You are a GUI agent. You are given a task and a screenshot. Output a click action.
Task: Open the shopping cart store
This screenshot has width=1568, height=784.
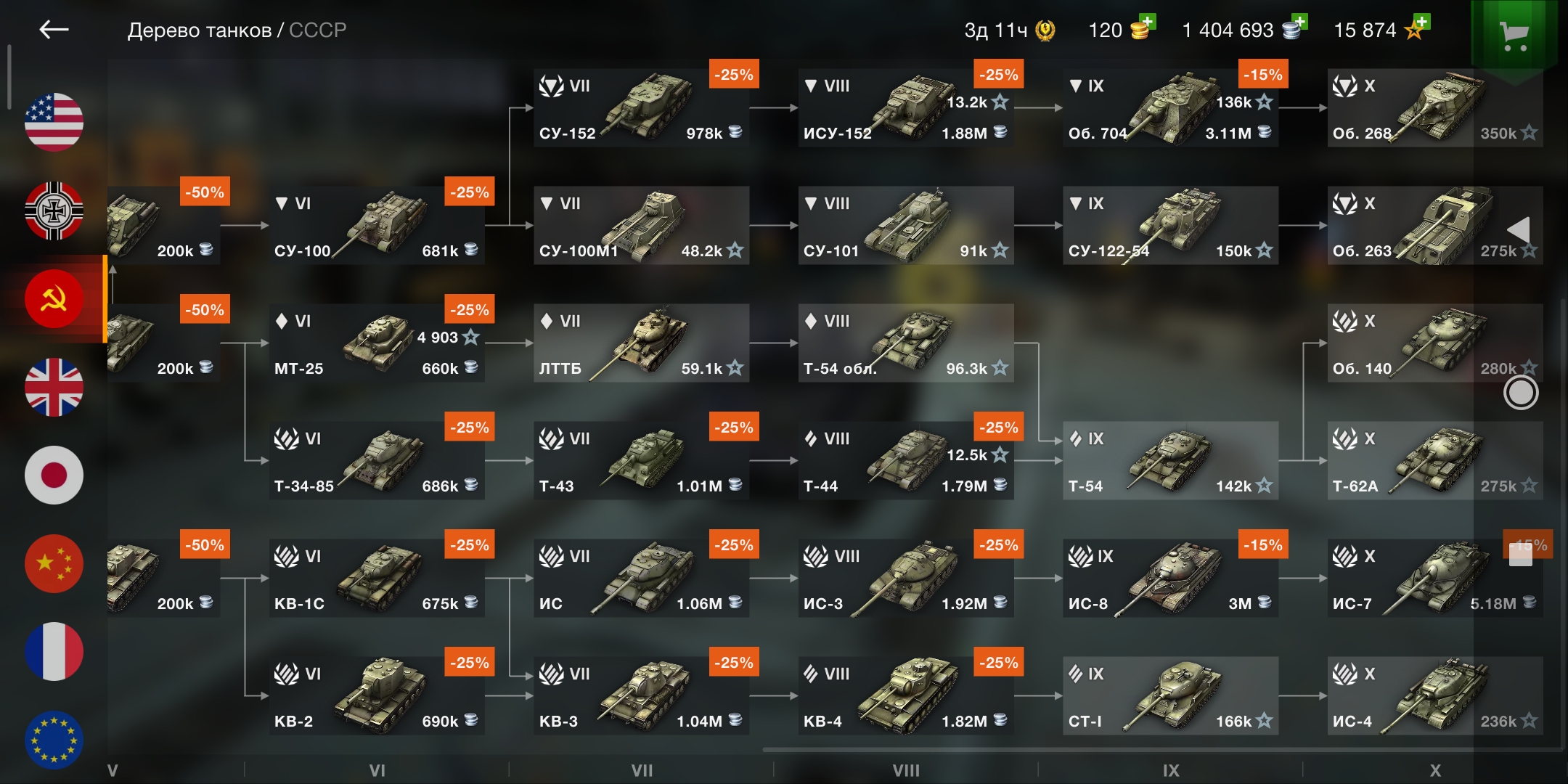pos(1514,35)
